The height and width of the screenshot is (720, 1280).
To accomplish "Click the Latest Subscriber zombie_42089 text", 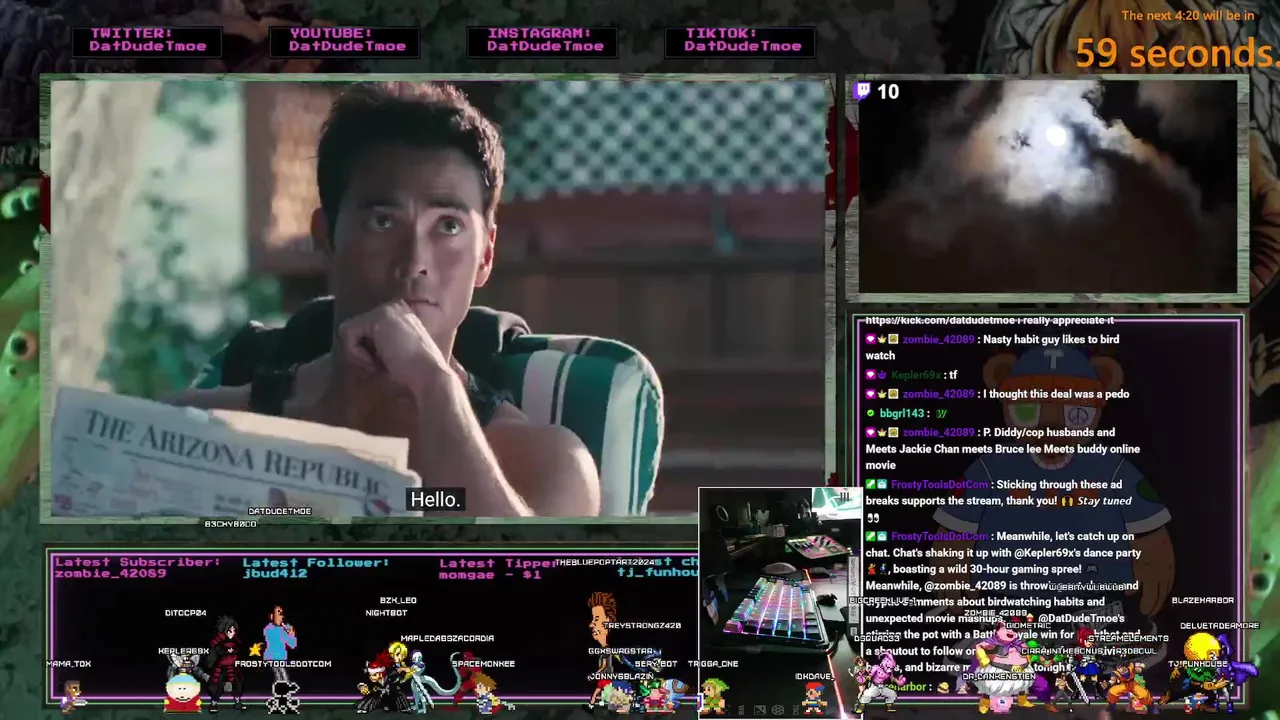I will click(138, 567).
